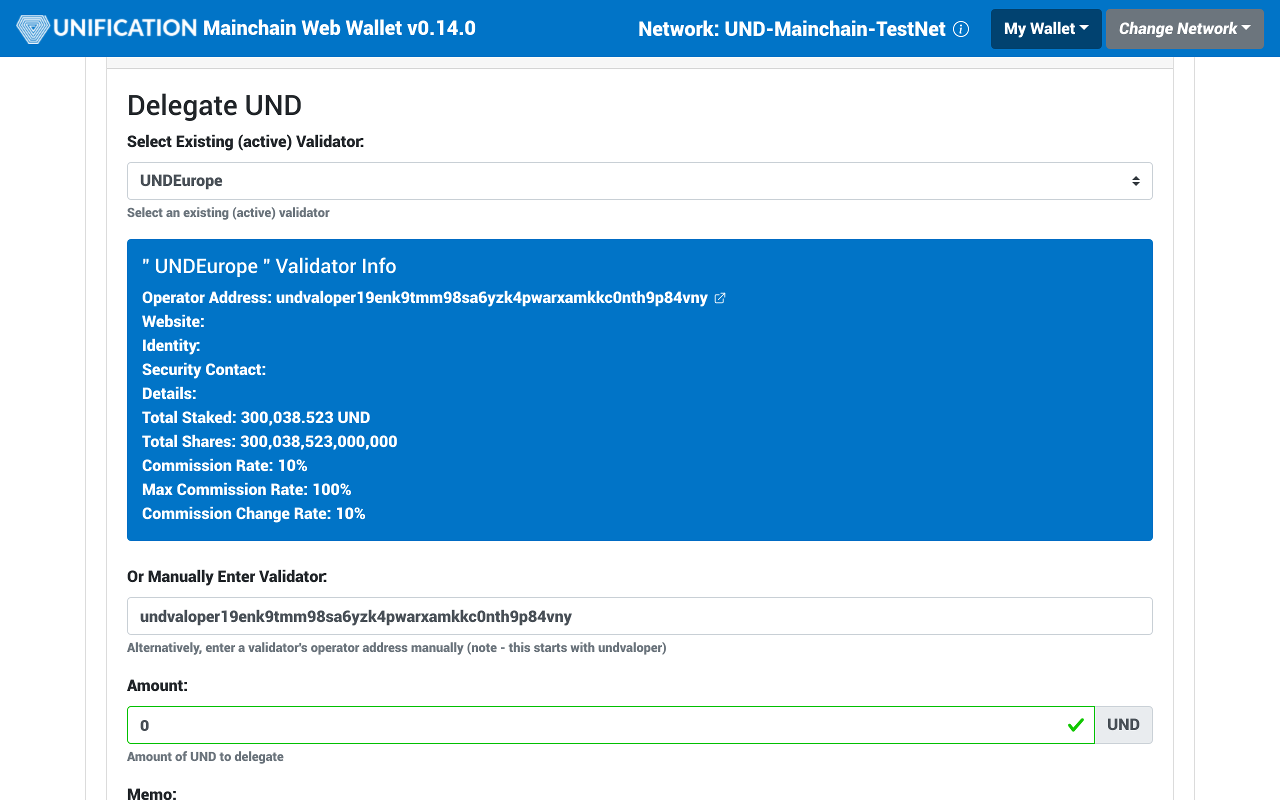
Task: Open the existing validator selection dropdown
Action: (x=639, y=180)
